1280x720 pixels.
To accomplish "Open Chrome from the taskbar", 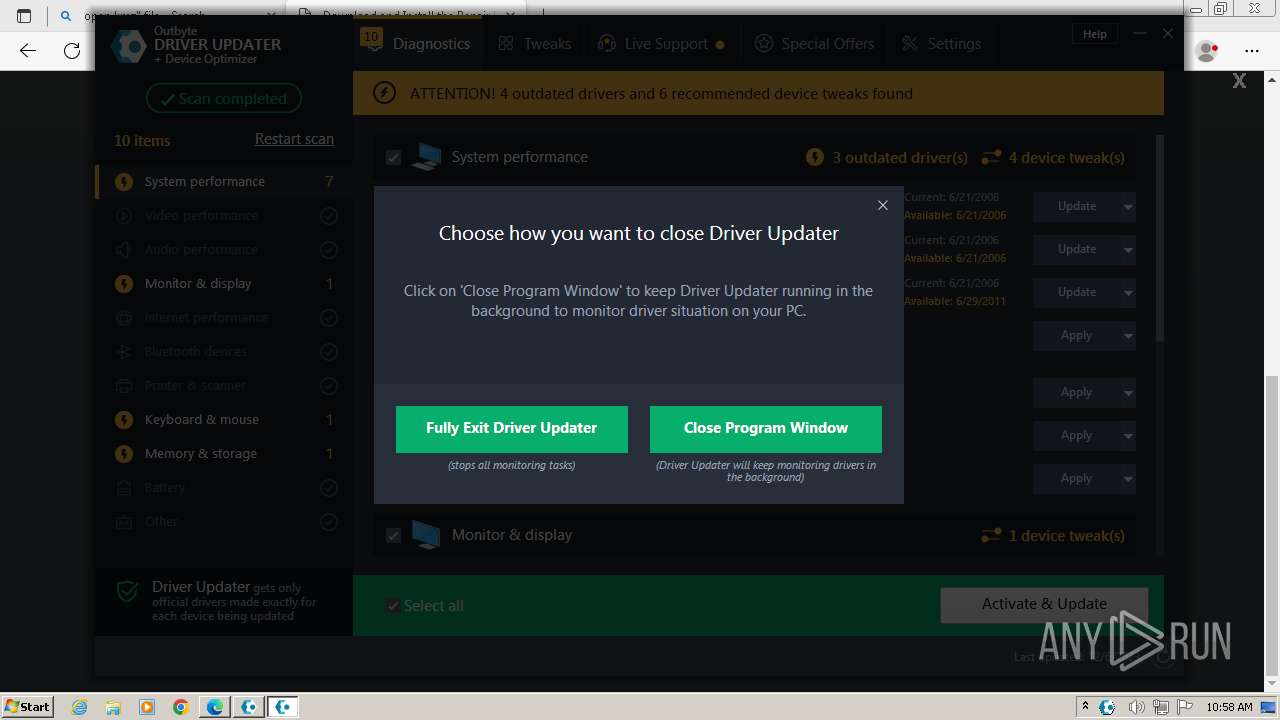I will (180, 707).
